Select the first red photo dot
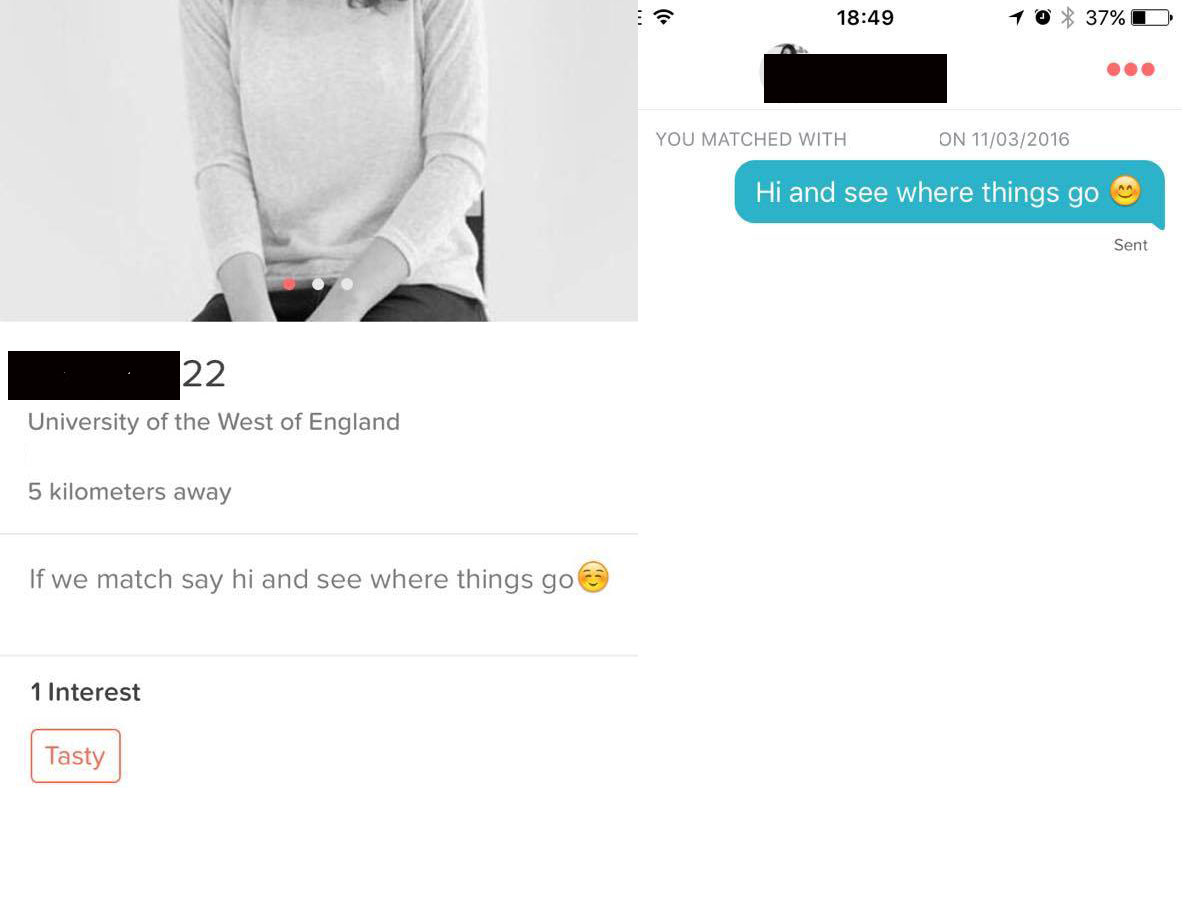The width and height of the screenshot is (1200, 900). click(289, 284)
